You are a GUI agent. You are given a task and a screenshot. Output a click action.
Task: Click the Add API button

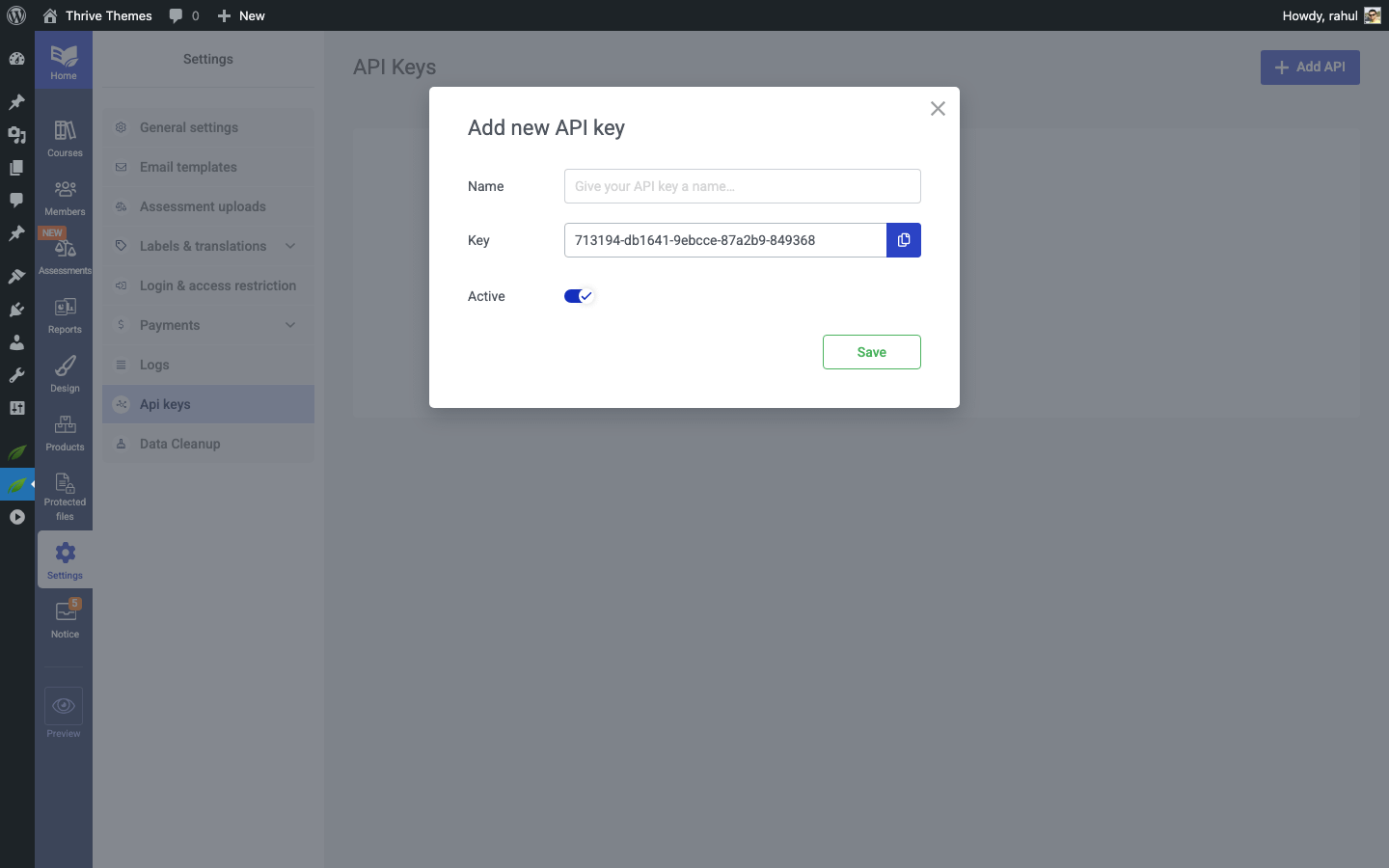click(1310, 68)
